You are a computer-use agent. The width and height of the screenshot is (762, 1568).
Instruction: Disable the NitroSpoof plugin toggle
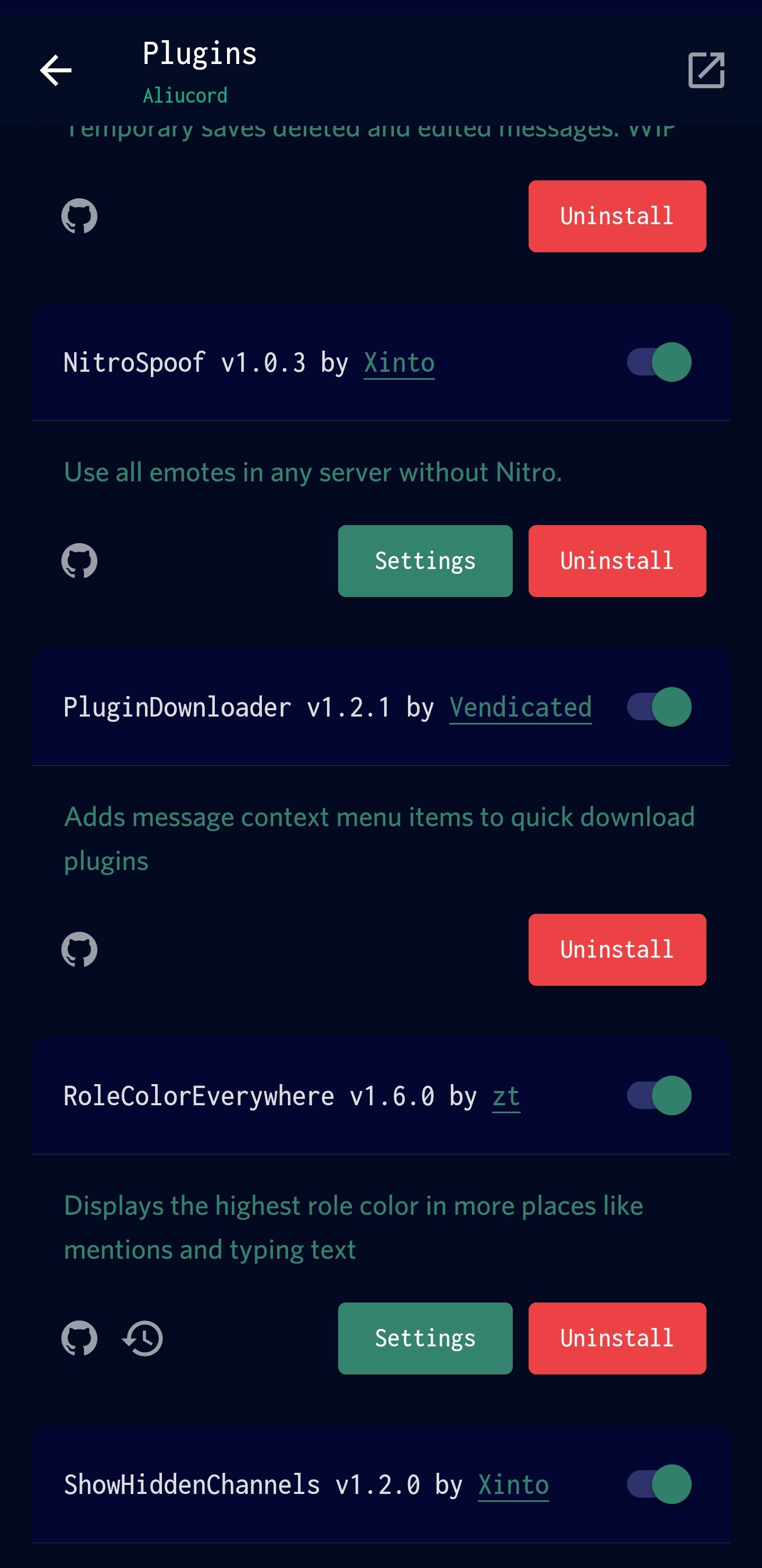click(659, 362)
